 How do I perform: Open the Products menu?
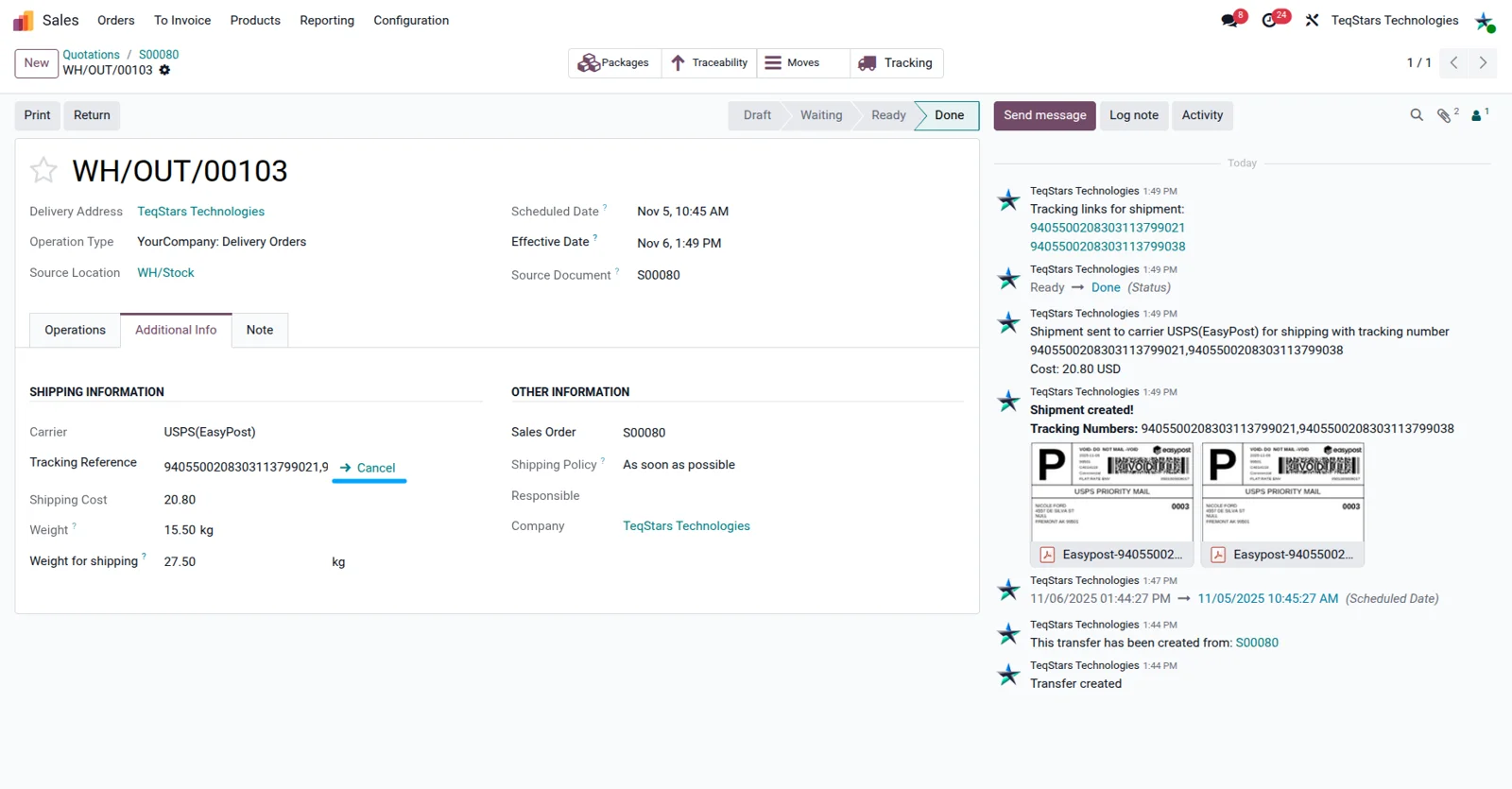[255, 20]
